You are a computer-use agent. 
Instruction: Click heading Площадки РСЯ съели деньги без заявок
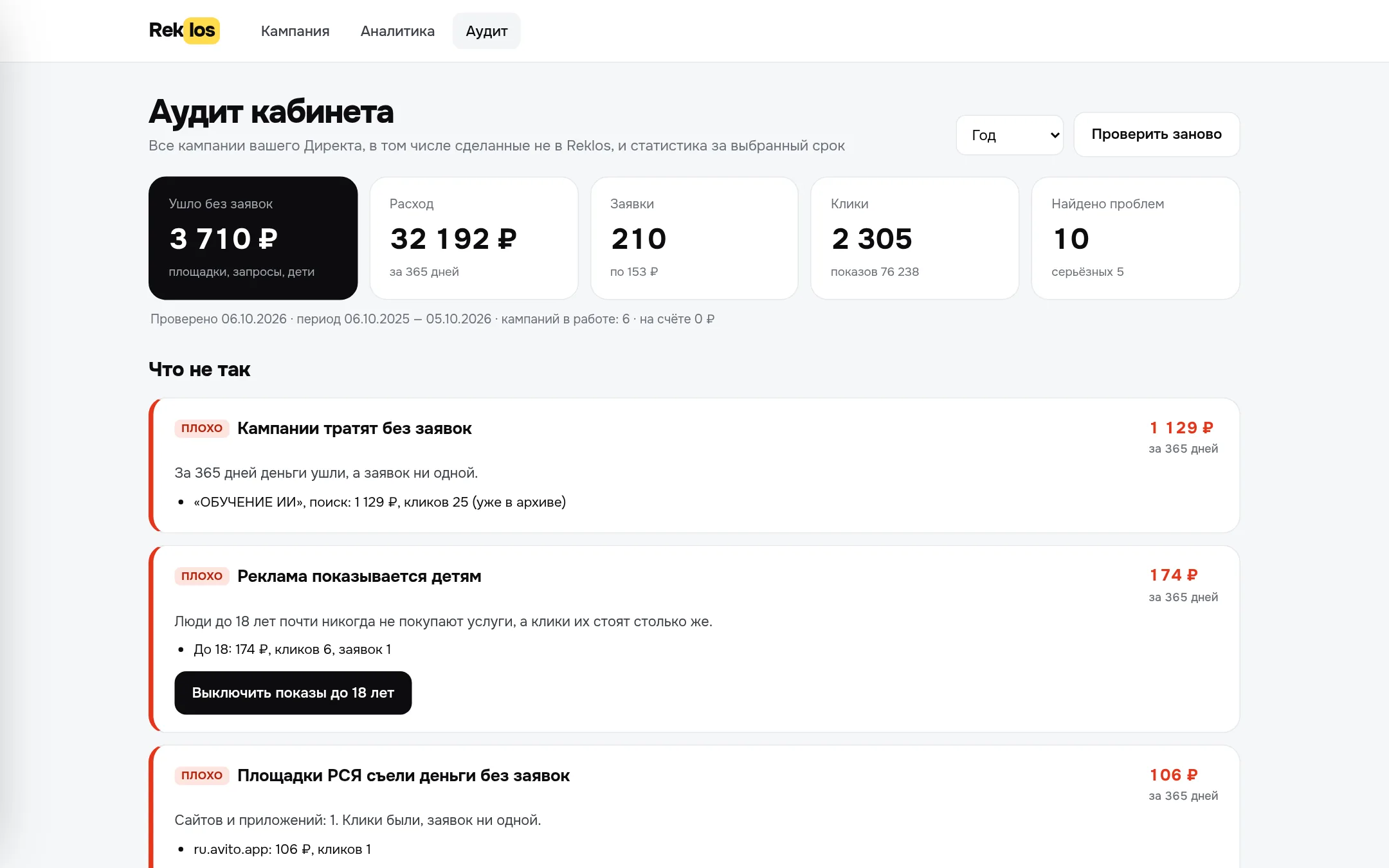[403, 775]
